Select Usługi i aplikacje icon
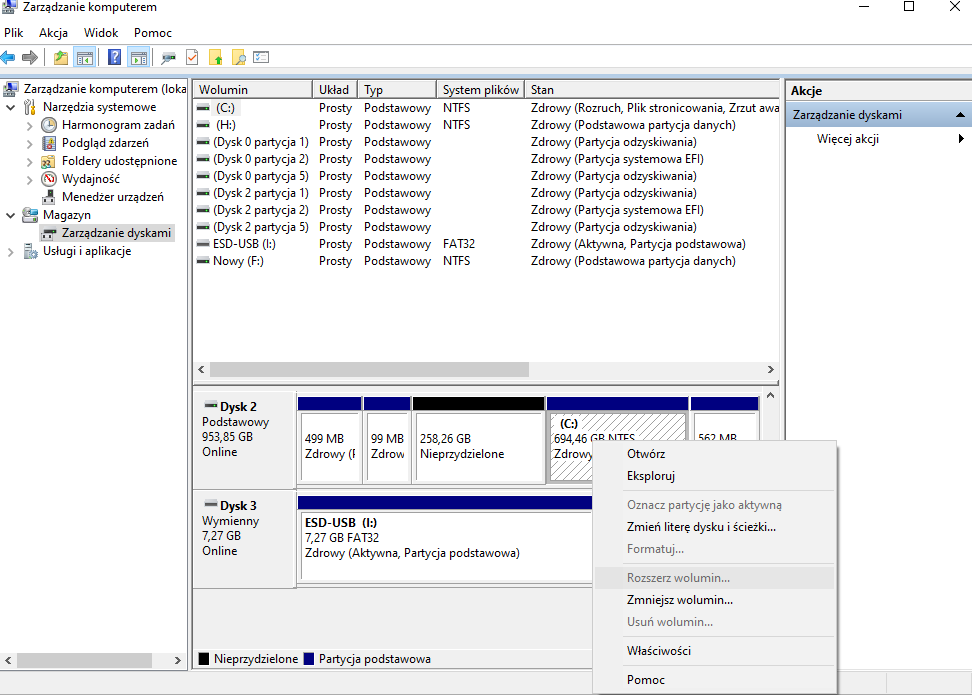 pos(30,251)
